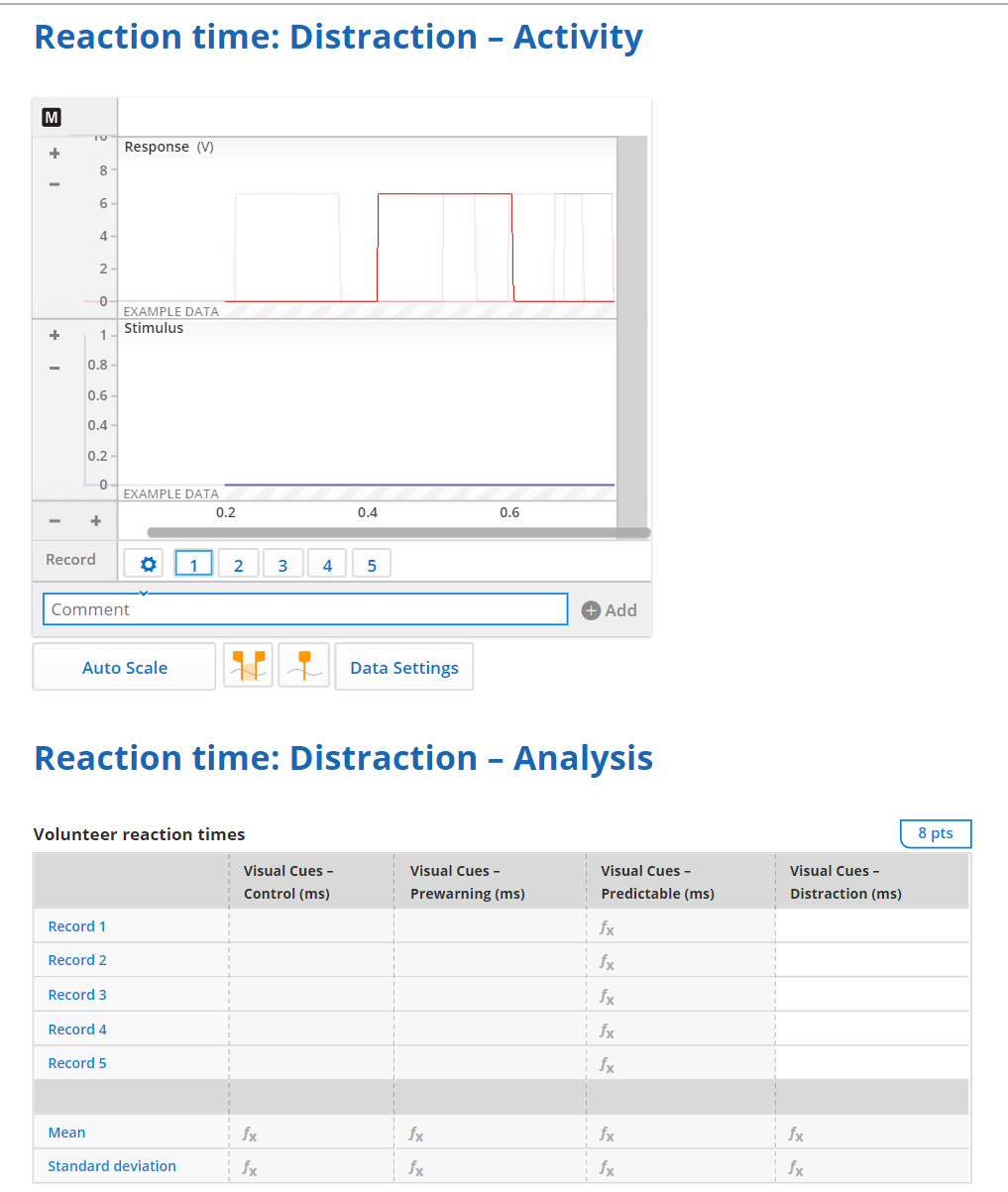Zoom in on the Response axis

[x=55, y=153]
